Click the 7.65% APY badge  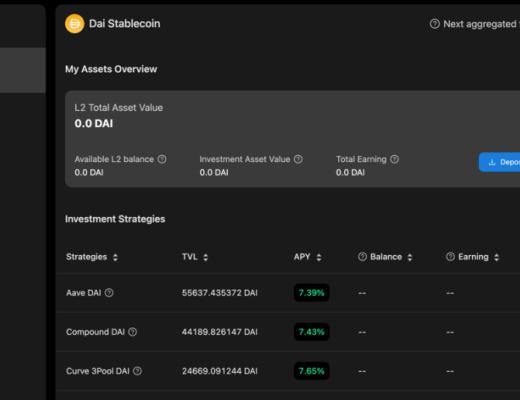[x=311, y=371]
